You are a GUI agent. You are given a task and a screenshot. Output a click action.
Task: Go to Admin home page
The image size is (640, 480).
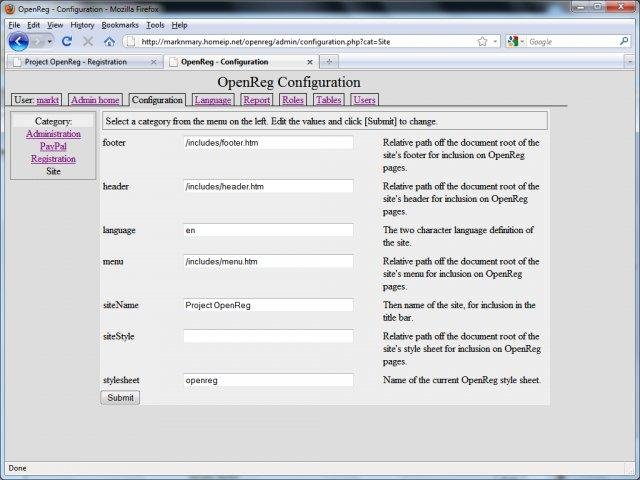click(x=95, y=100)
